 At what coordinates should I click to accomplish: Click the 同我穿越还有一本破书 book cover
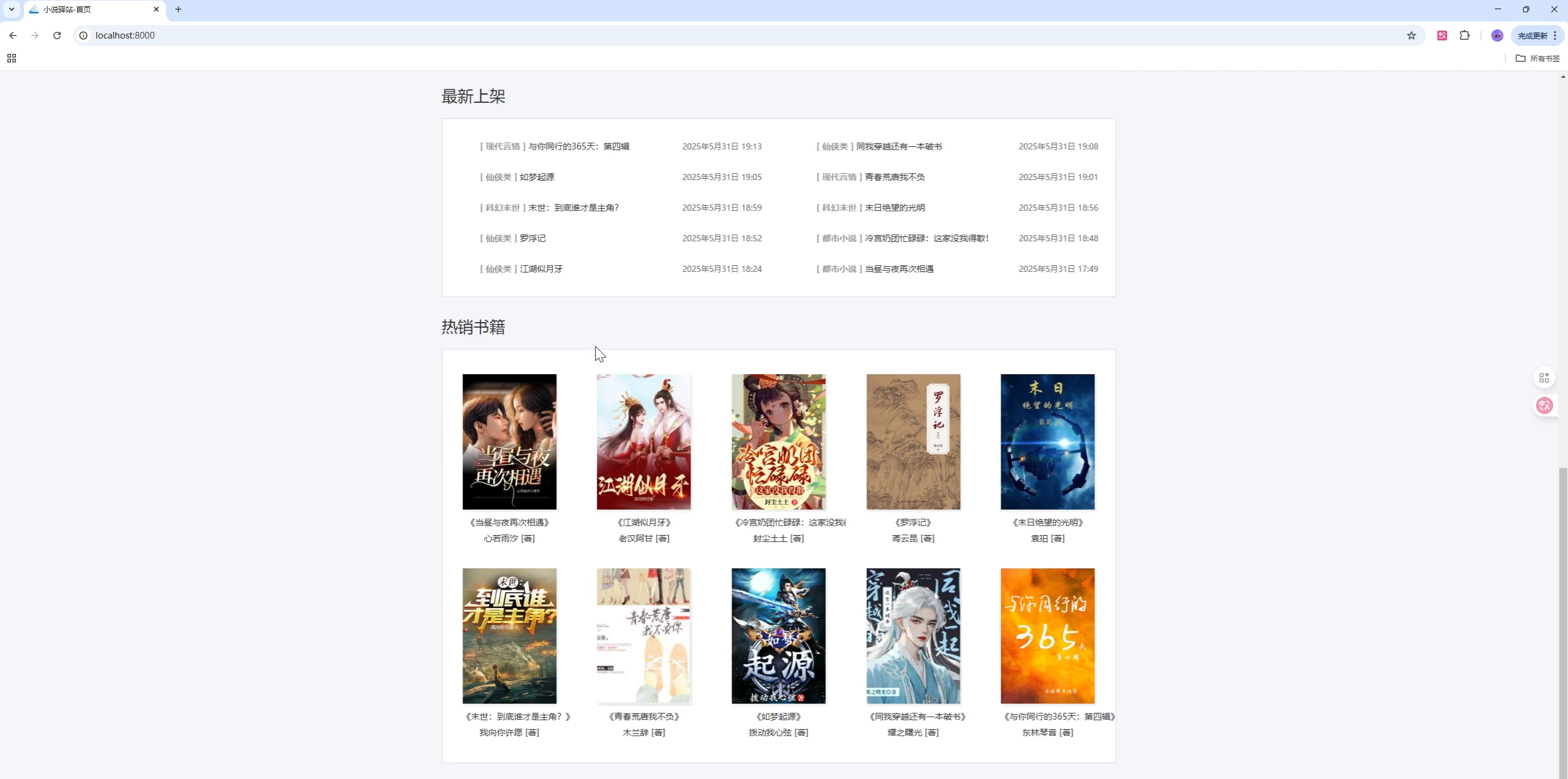tap(913, 636)
